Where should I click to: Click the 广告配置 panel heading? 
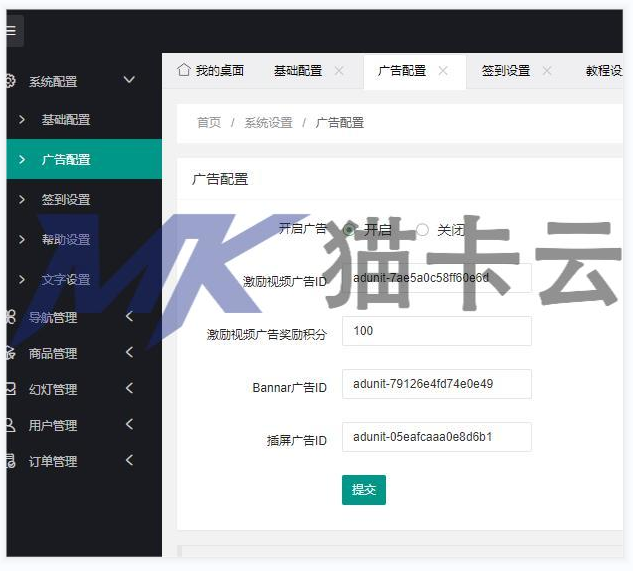coord(220,179)
